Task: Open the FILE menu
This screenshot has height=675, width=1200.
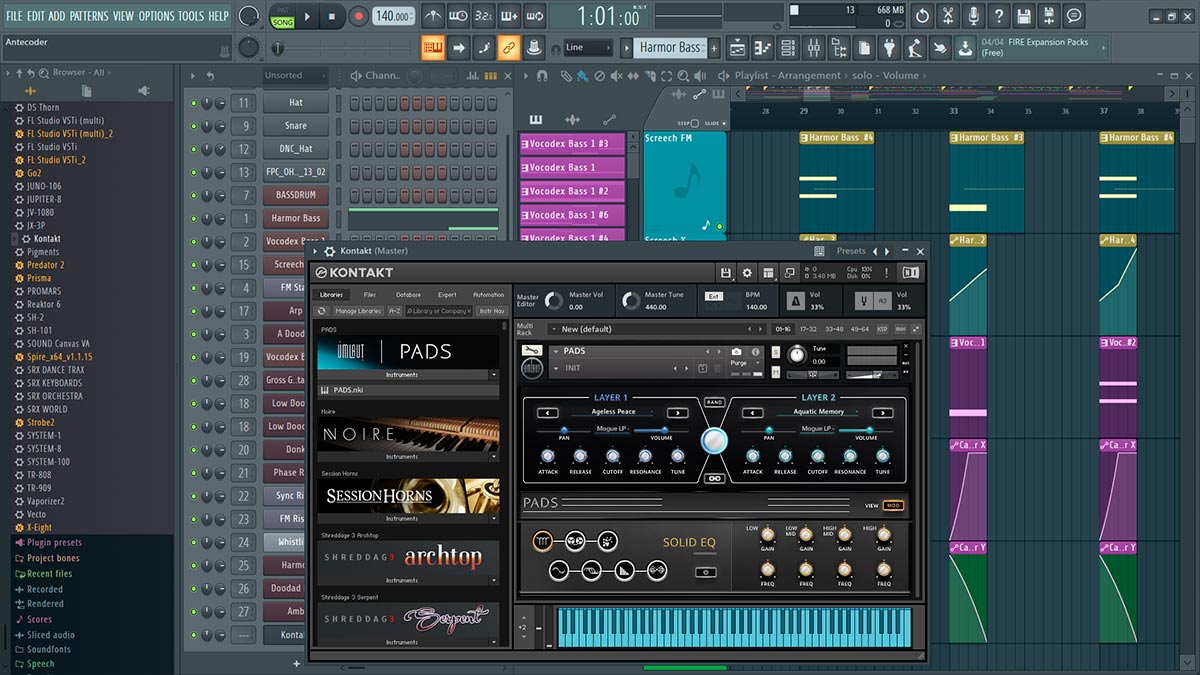Action: tap(14, 16)
